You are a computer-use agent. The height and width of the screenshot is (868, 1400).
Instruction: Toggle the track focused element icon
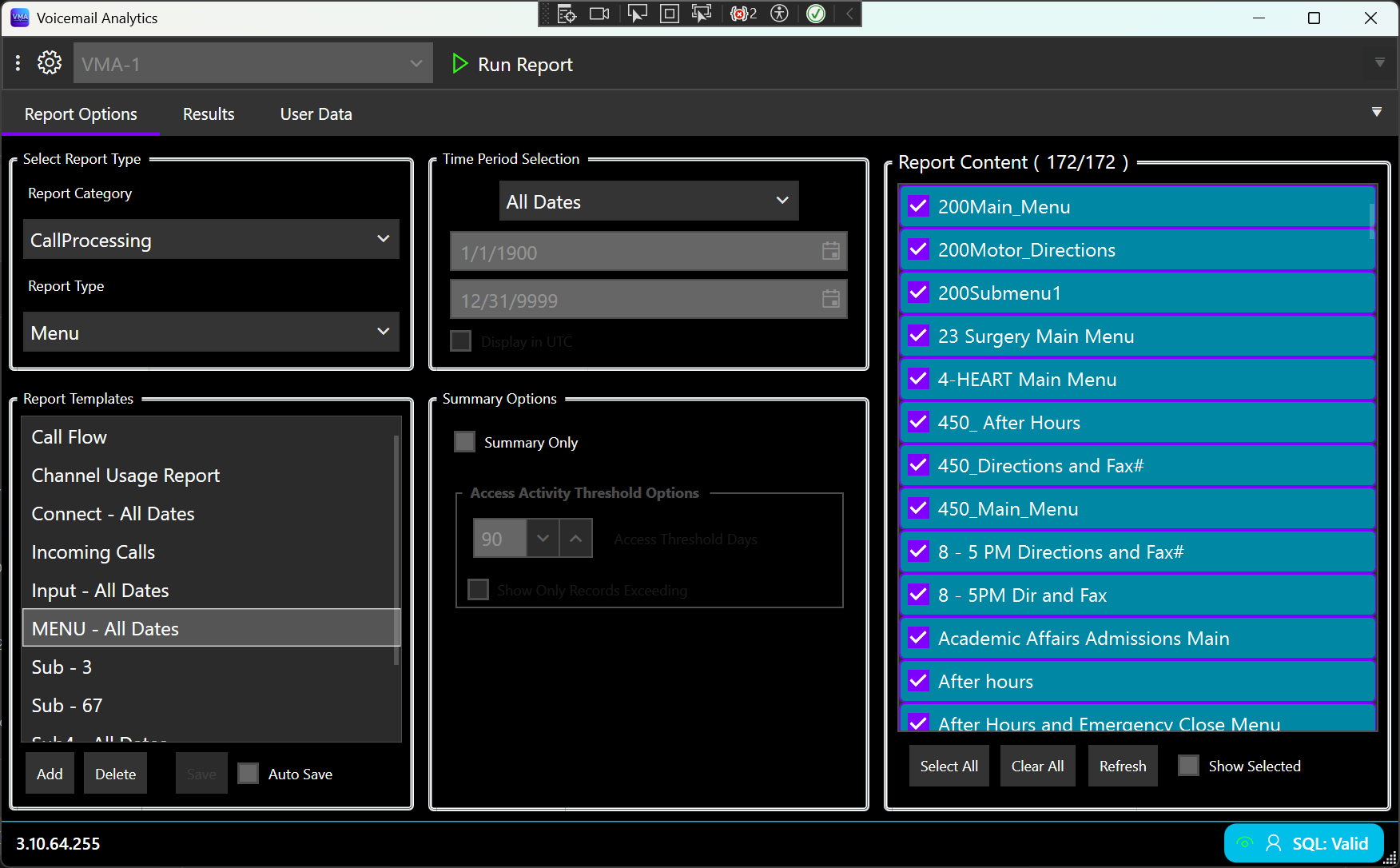coord(702,14)
